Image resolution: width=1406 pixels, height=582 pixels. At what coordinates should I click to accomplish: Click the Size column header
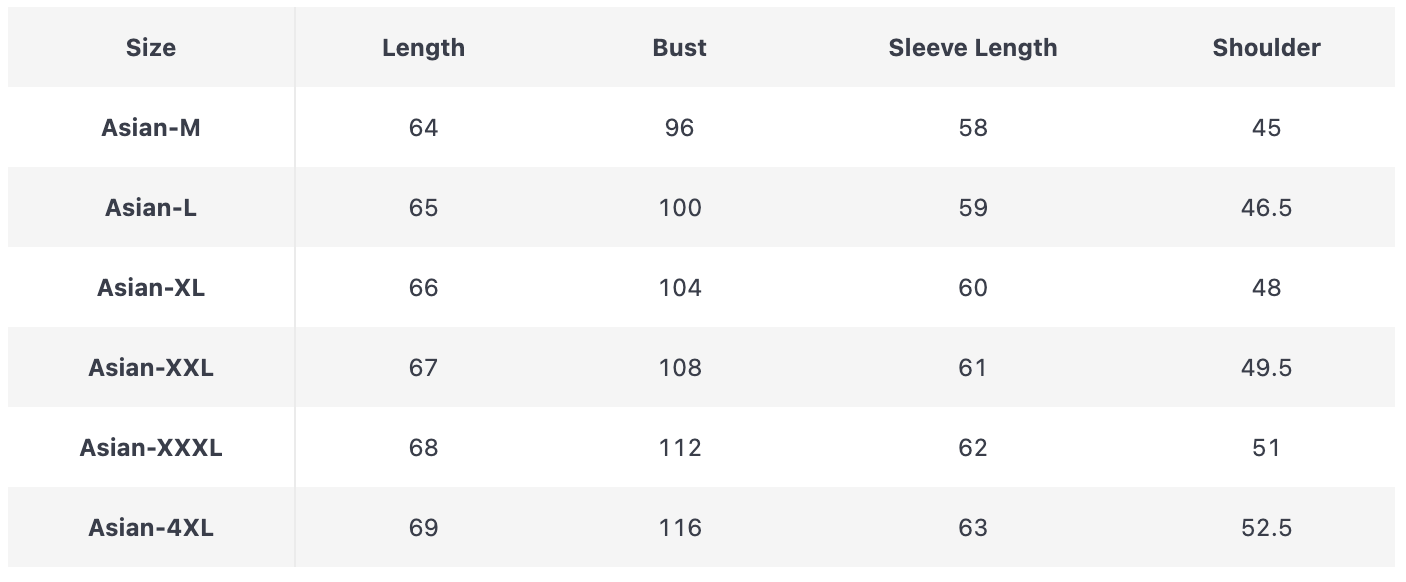point(151,48)
